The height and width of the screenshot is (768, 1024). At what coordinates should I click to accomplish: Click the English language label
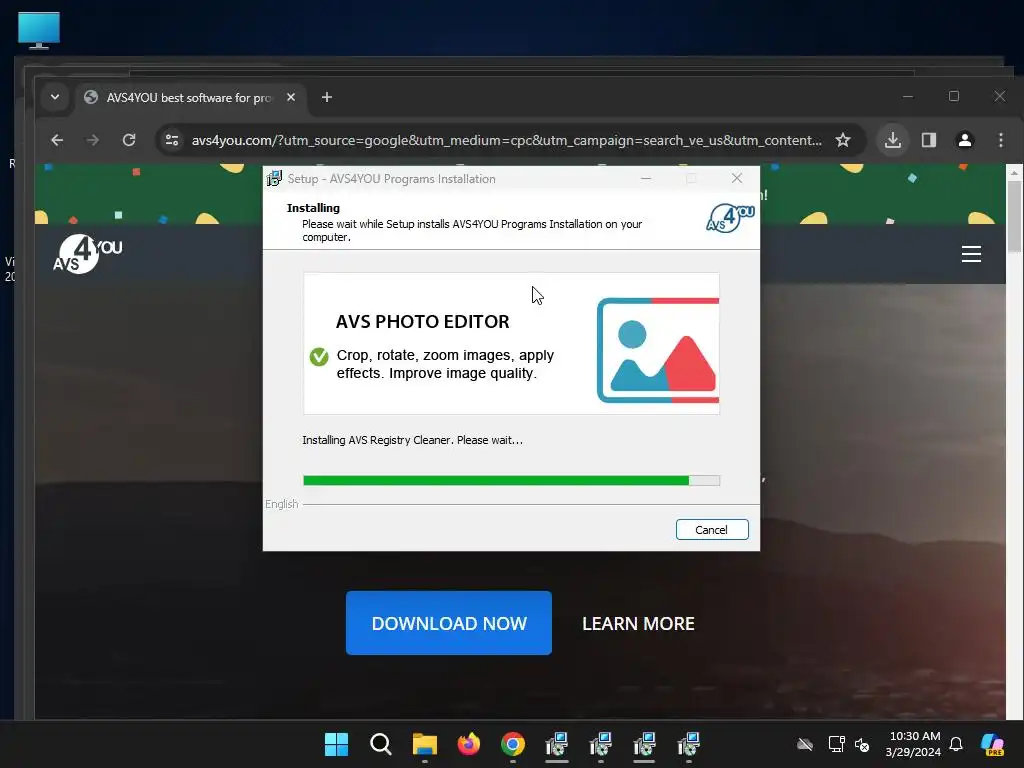281,504
